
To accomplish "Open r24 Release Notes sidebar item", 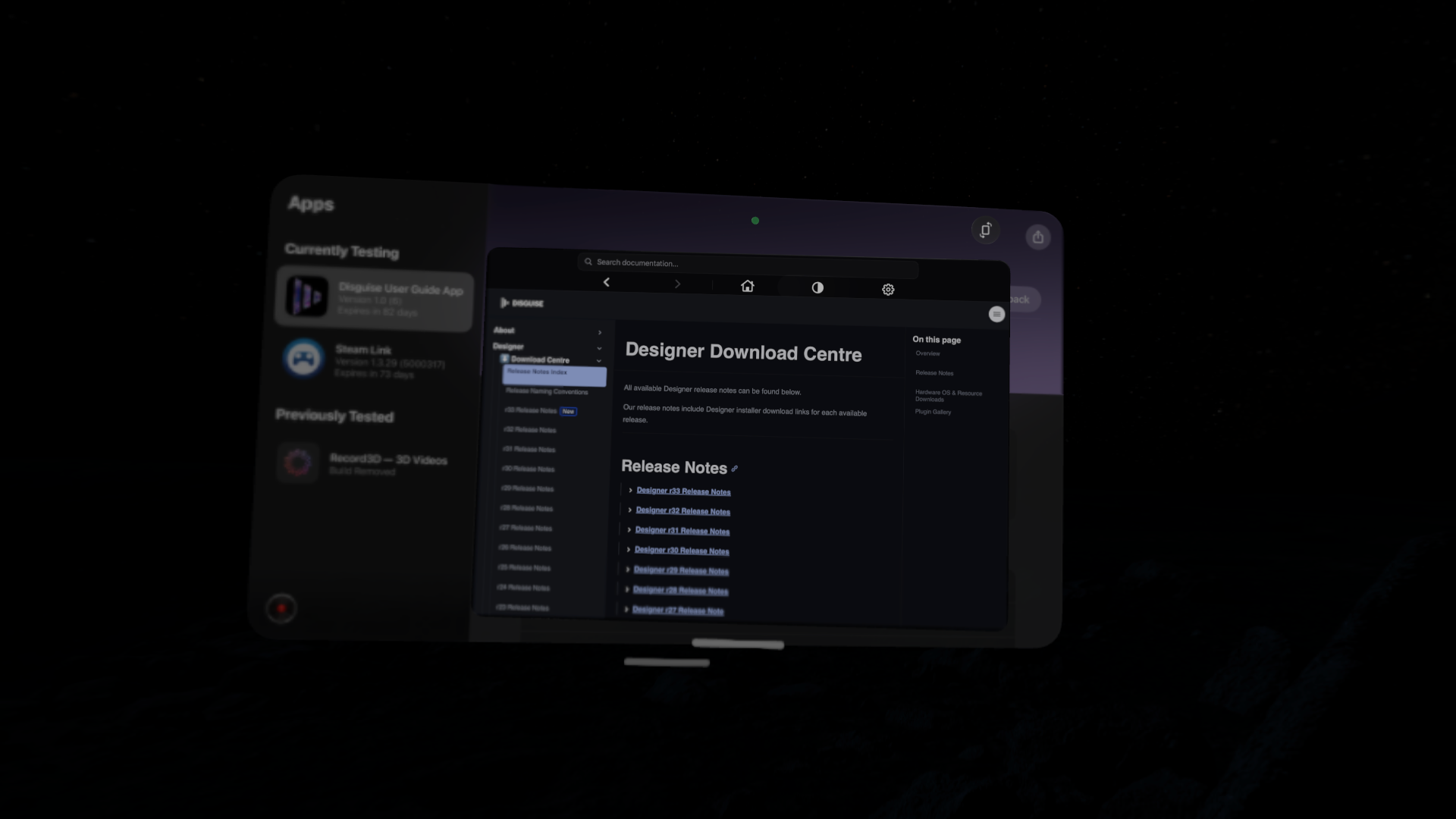I will coord(522,588).
